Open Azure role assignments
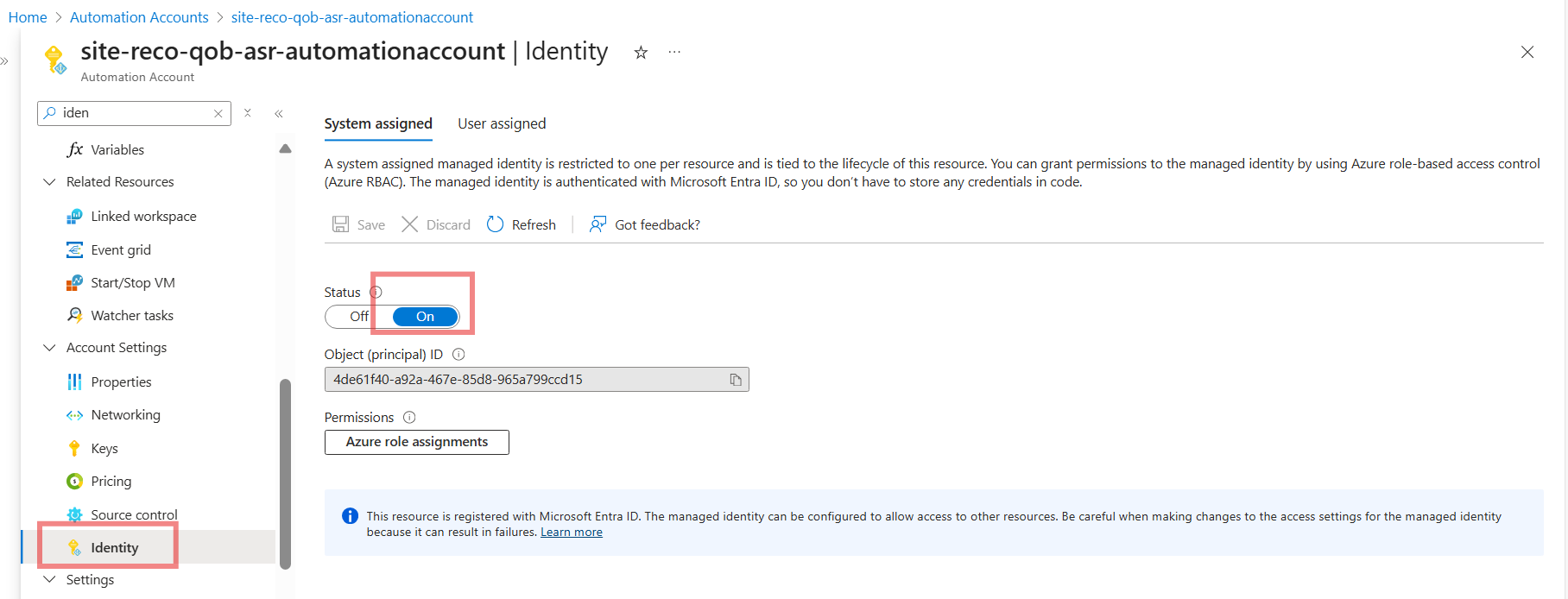Image resolution: width=1568 pixels, height=599 pixels. pos(417,442)
